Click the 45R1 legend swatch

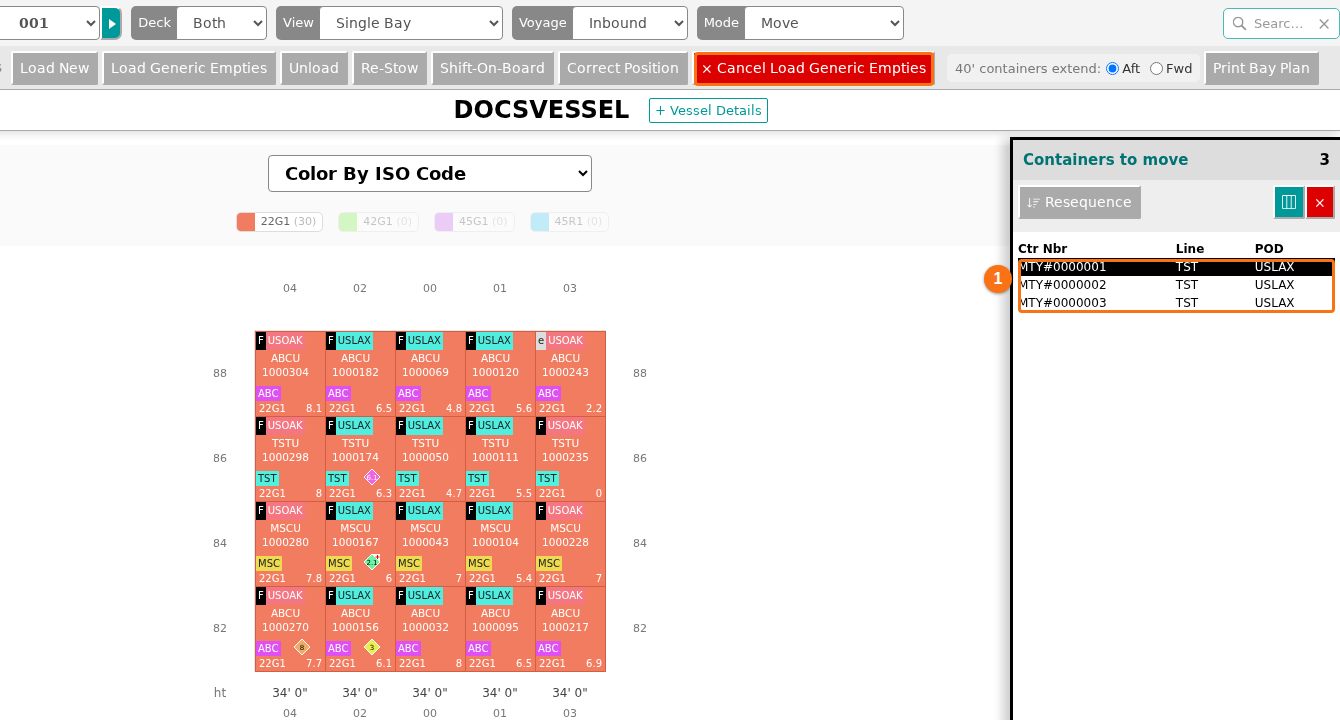coord(540,222)
